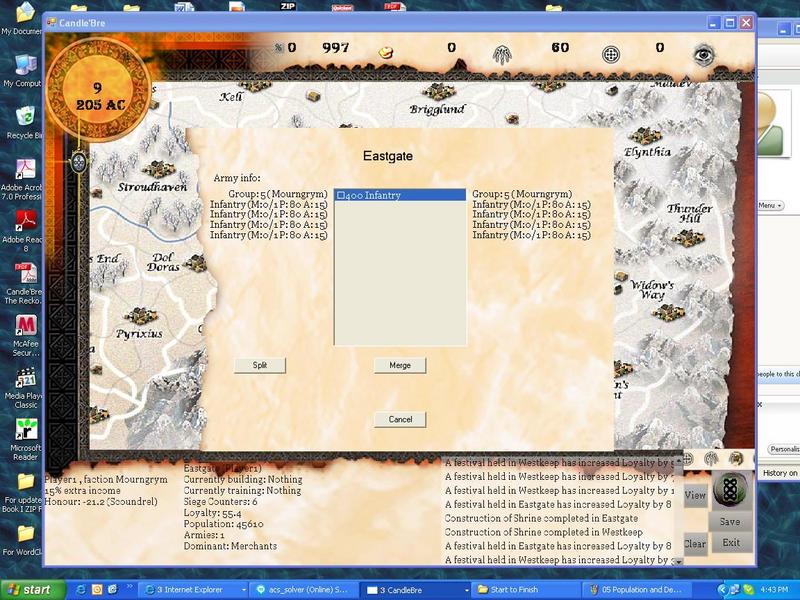This screenshot has width=800, height=600.
Task: Click the Clear messages button
Action: (x=695, y=544)
